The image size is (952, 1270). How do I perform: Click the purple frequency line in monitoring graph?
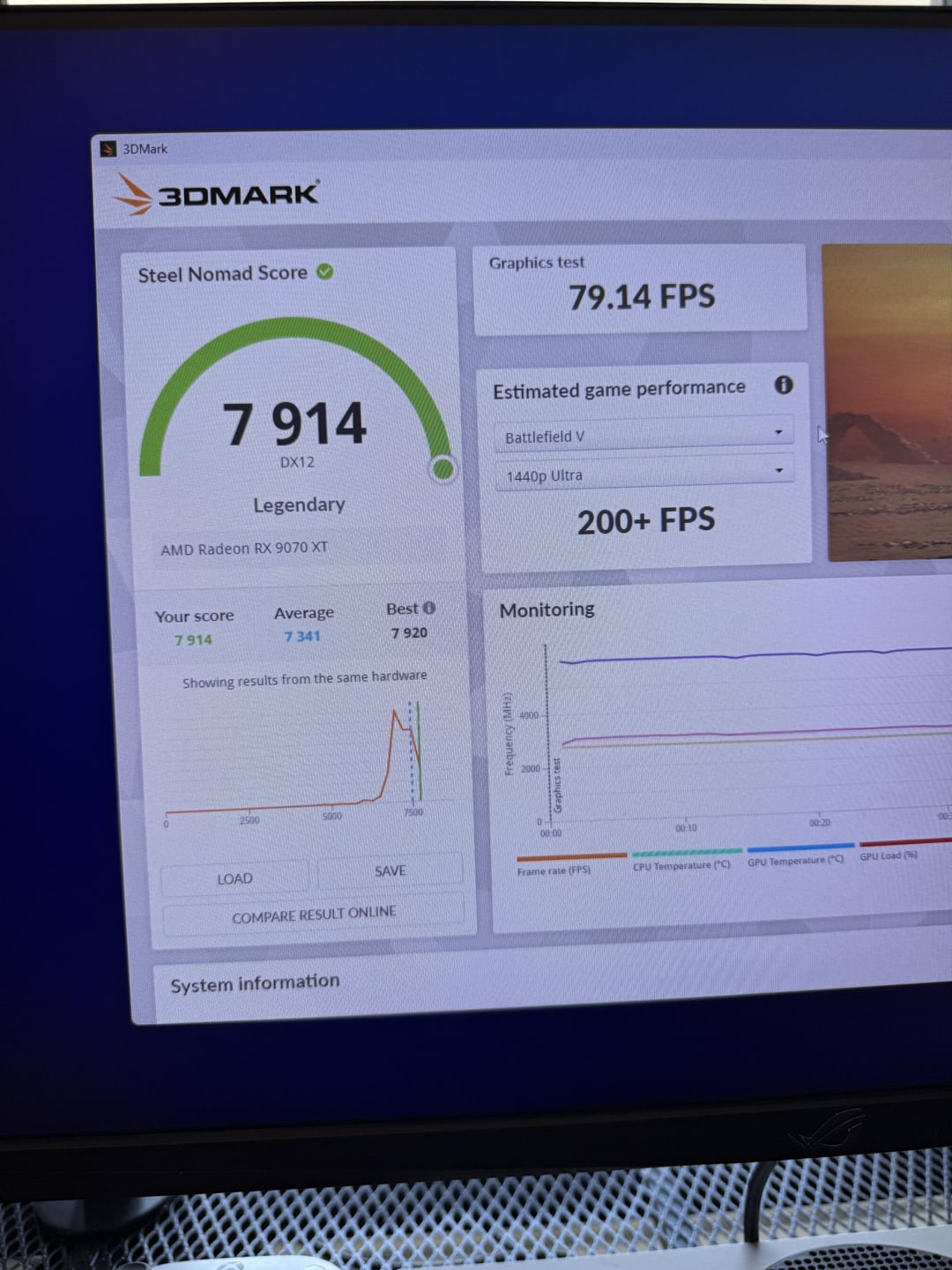click(758, 656)
